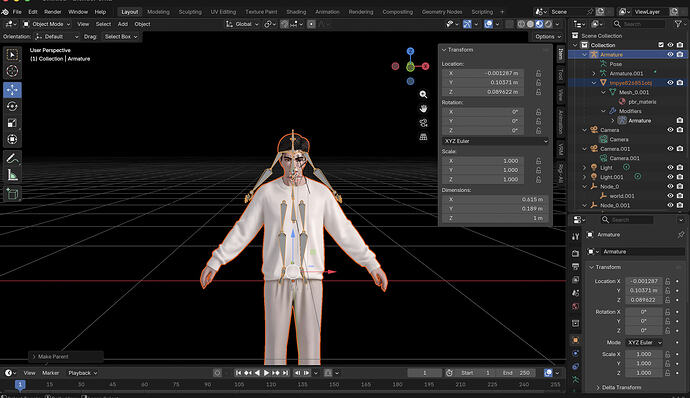
Task: Open the Select Box drag dropdown
Action: coord(121,37)
